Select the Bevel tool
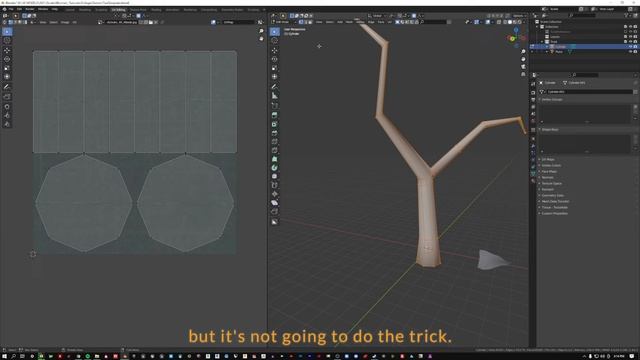The image size is (640, 360). click(x=274, y=133)
